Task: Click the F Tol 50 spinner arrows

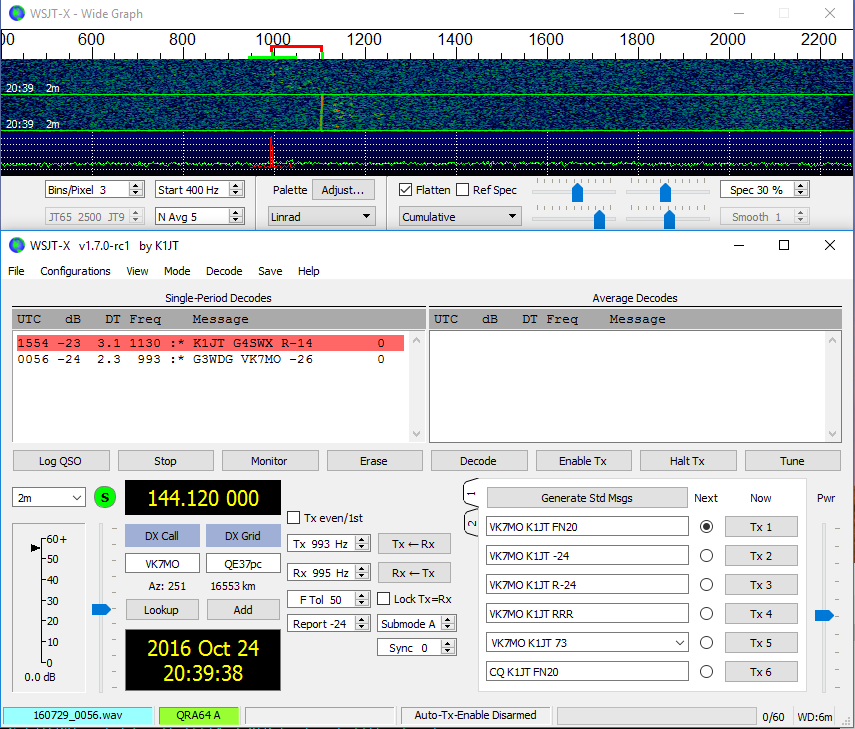Action: (x=362, y=599)
